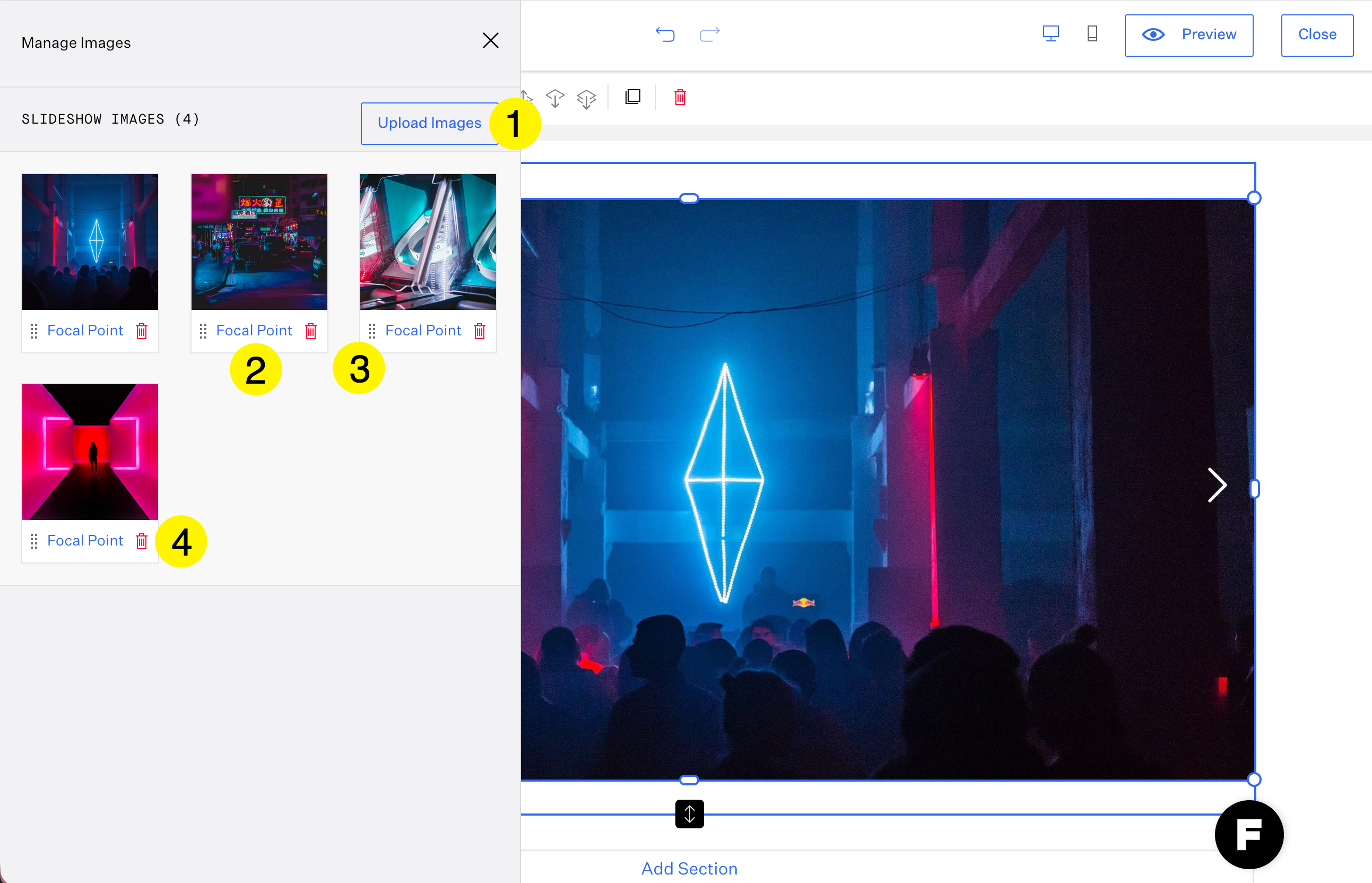The image size is (1372, 883).
Task: Set Focal Point for teal arcade image
Action: (x=423, y=331)
